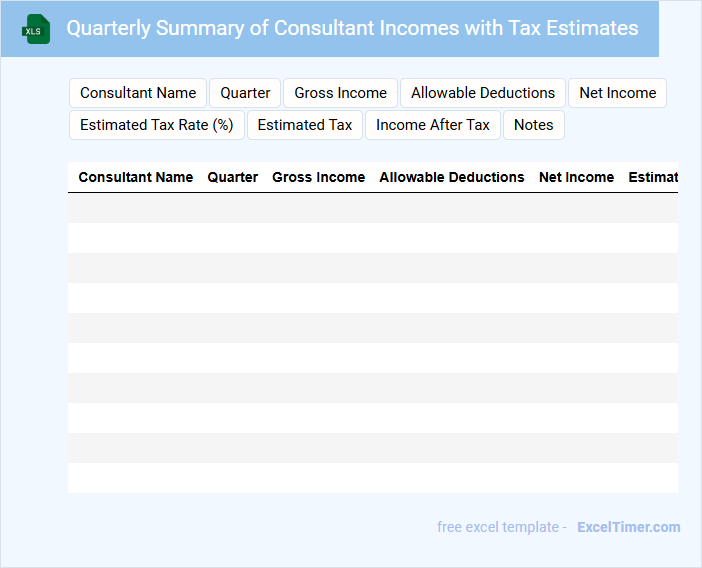This screenshot has width=702, height=568.
Task: Select the Gross Income tag
Action: tap(340, 93)
